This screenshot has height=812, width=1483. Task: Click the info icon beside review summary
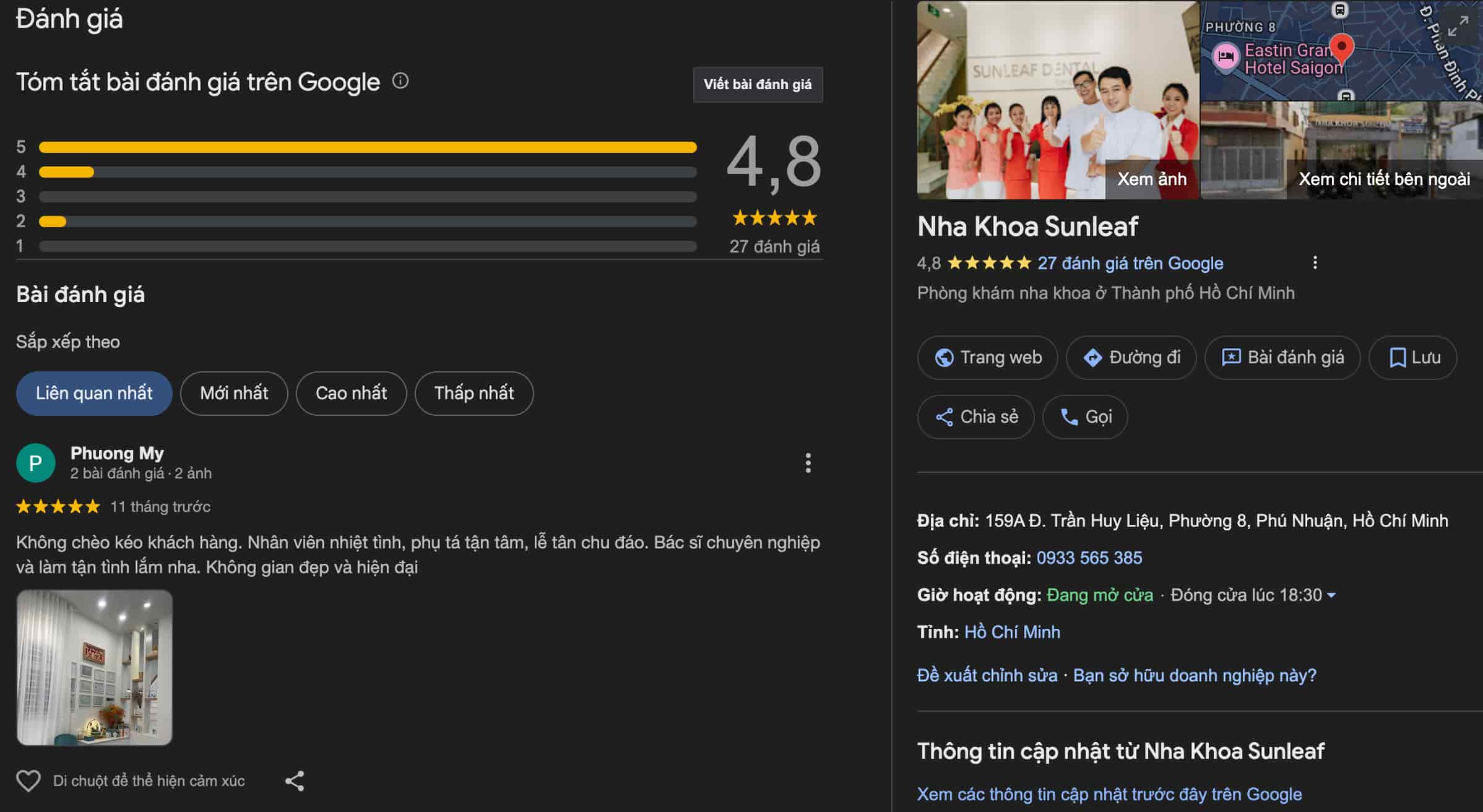pyautogui.click(x=400, y=81)
